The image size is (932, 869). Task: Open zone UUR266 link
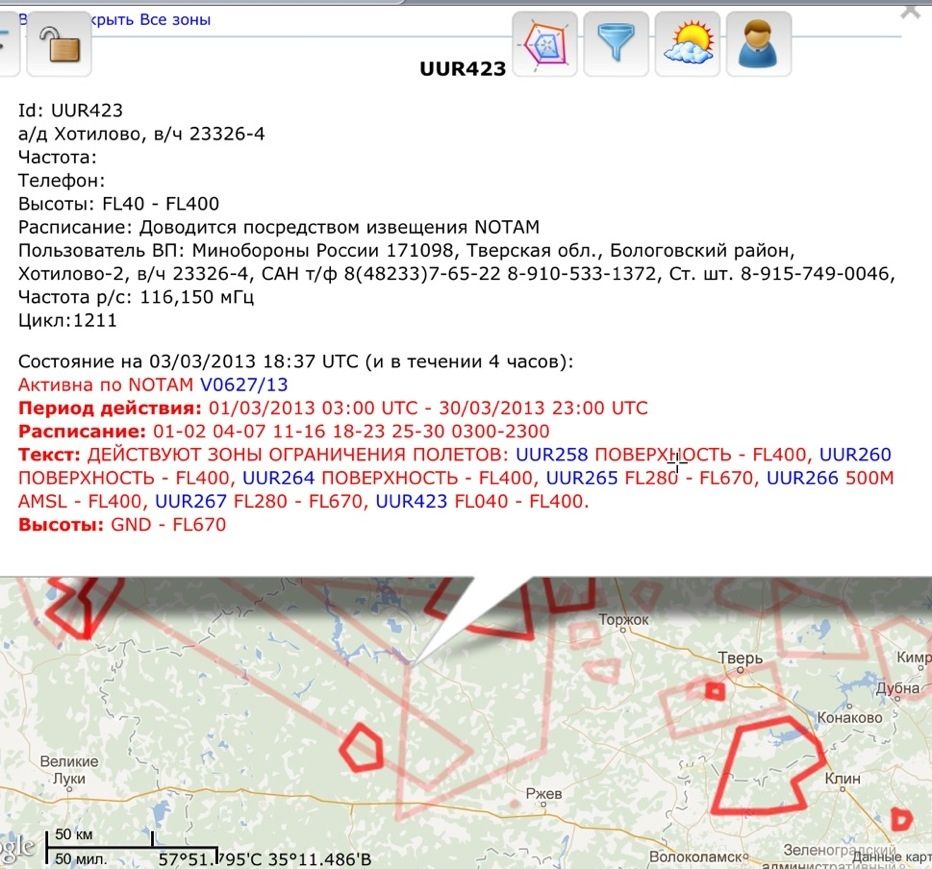802,478
